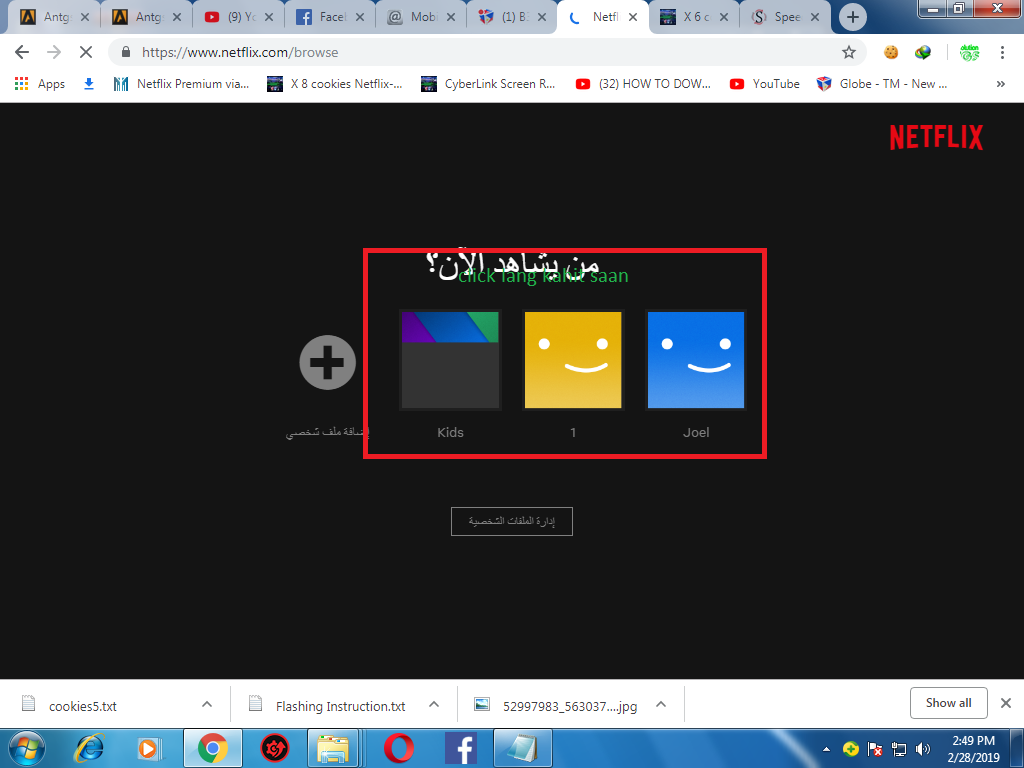
Task: Click the Show all downloads button
Action: click(x=948, y=703)
